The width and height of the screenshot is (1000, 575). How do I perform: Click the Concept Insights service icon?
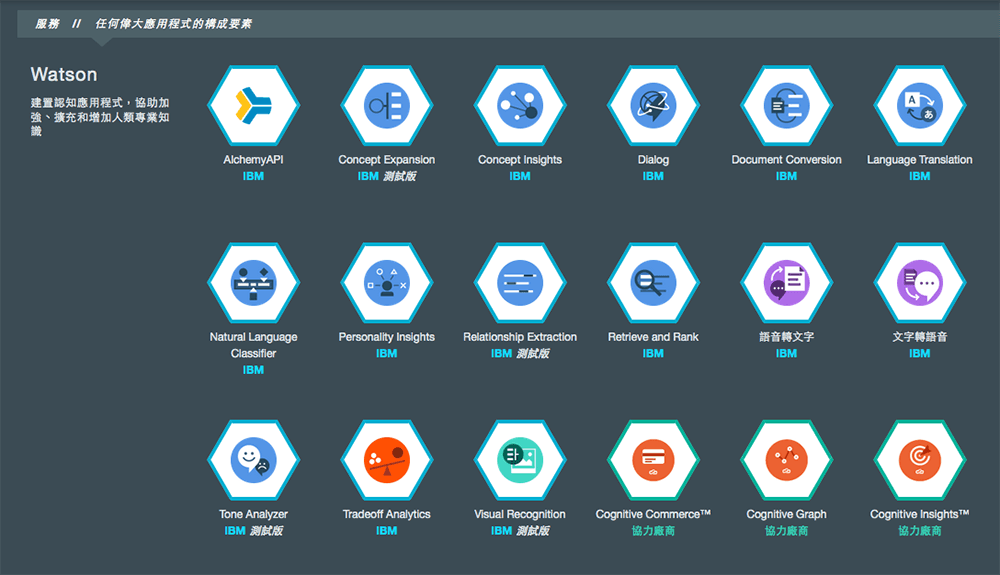click(x=520, y=105)
